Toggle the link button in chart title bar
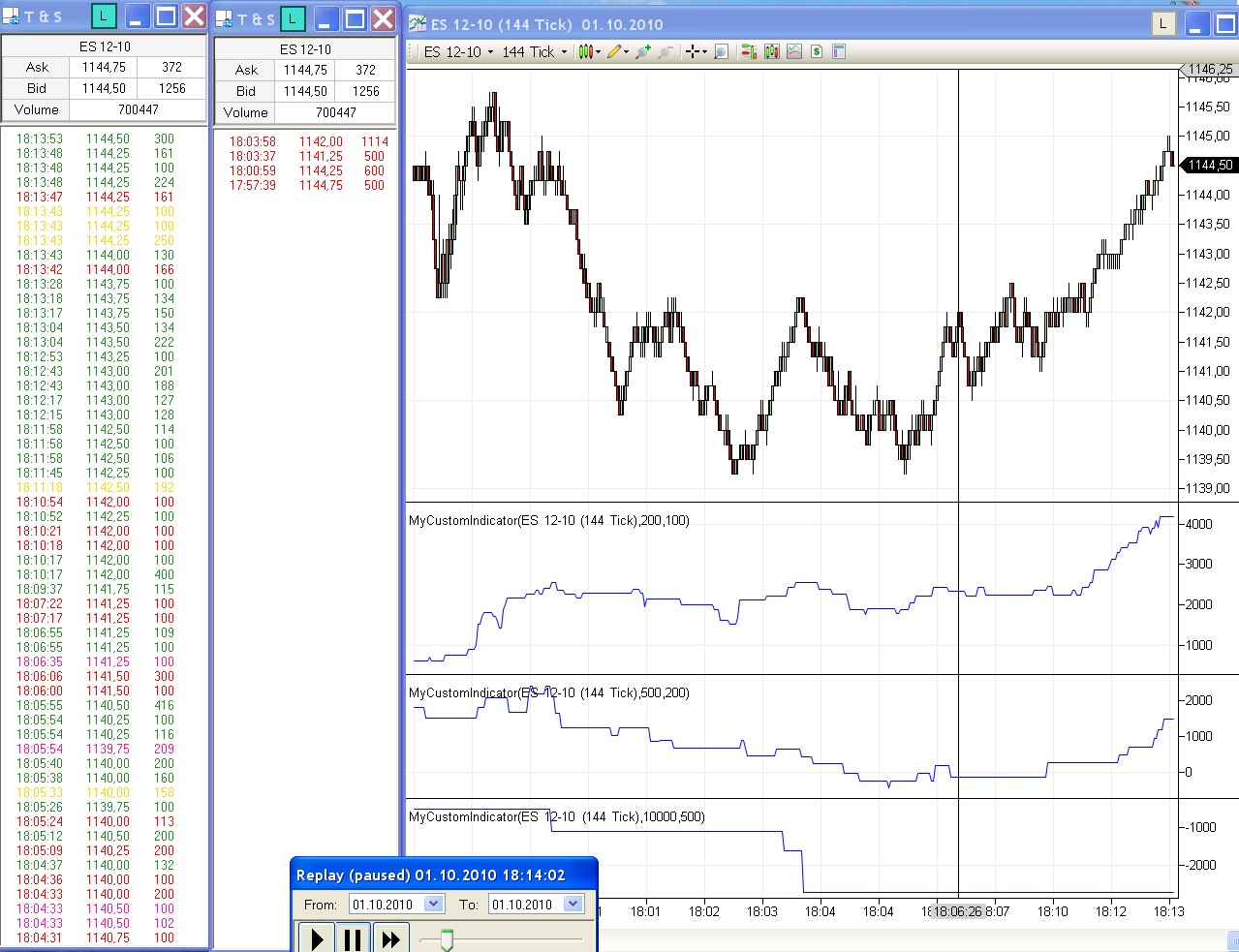Viewport: 1239px width, 952px height. click(x=1162, y=24)
